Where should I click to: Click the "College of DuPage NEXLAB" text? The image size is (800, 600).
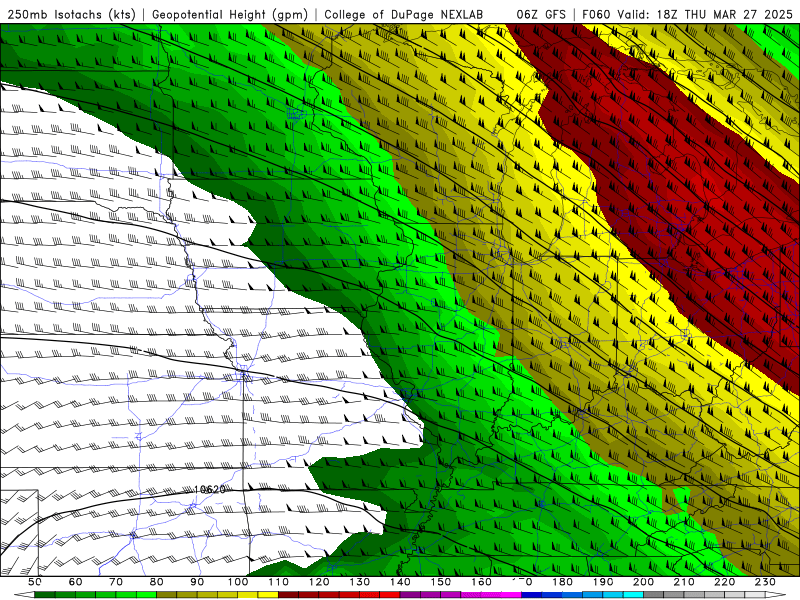tap(404, 14)
